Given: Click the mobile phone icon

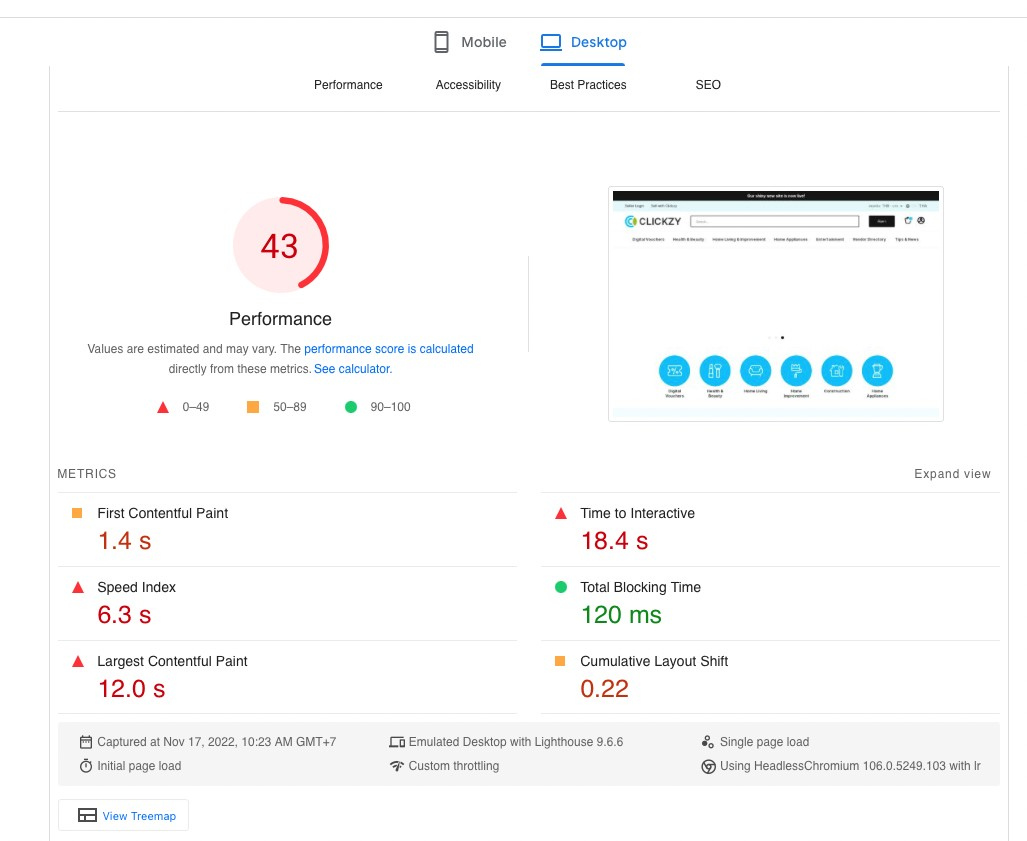Looking at the screenshot, I should click(441, 42).
